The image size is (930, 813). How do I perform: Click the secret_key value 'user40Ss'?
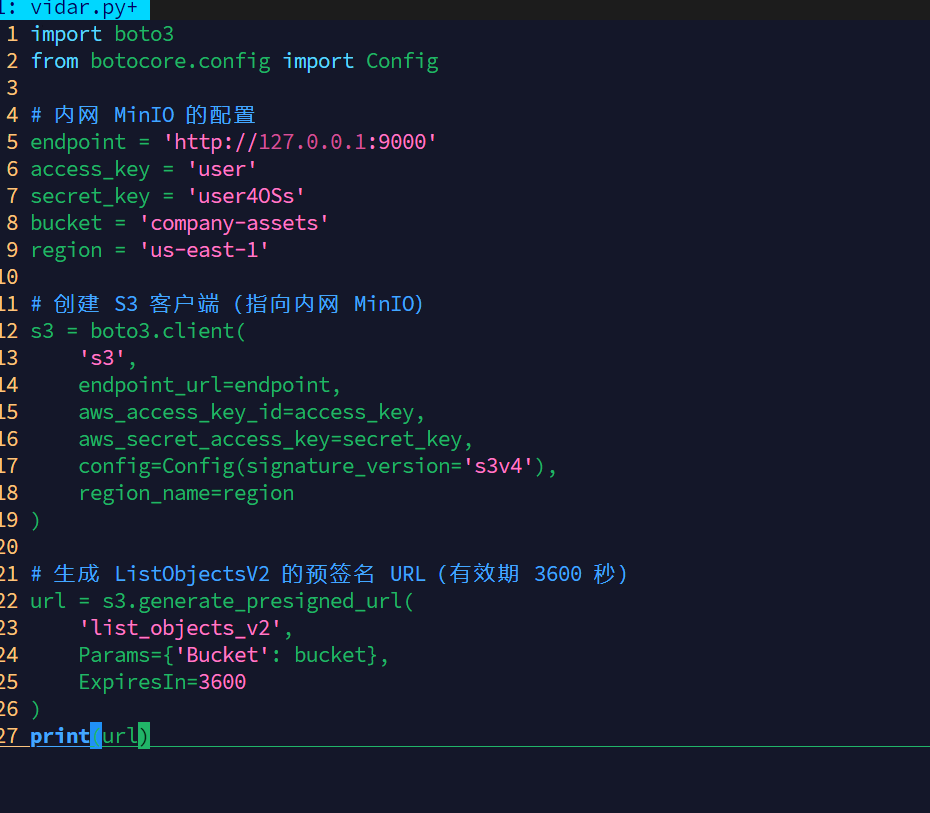[246, 196]
